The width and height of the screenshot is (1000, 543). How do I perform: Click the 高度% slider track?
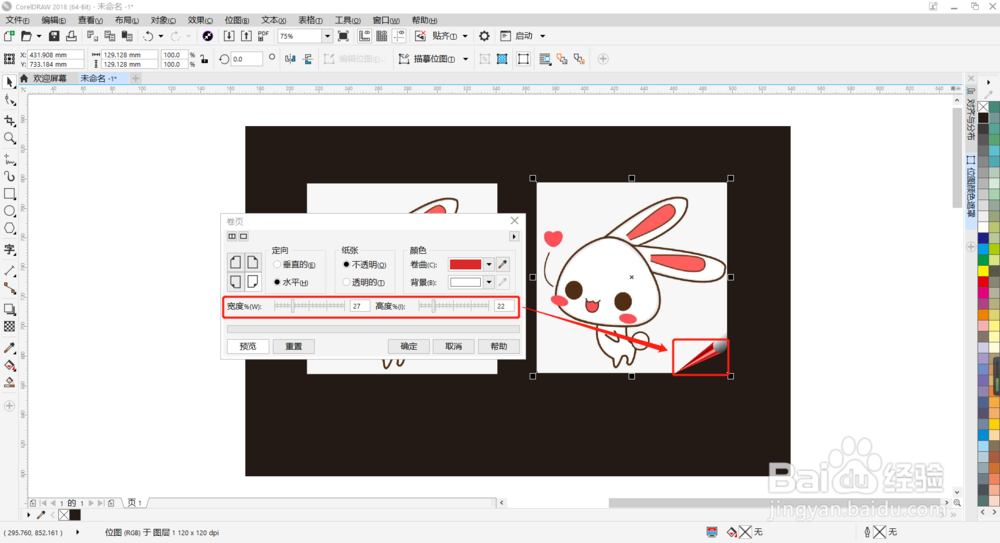[453, 306]
